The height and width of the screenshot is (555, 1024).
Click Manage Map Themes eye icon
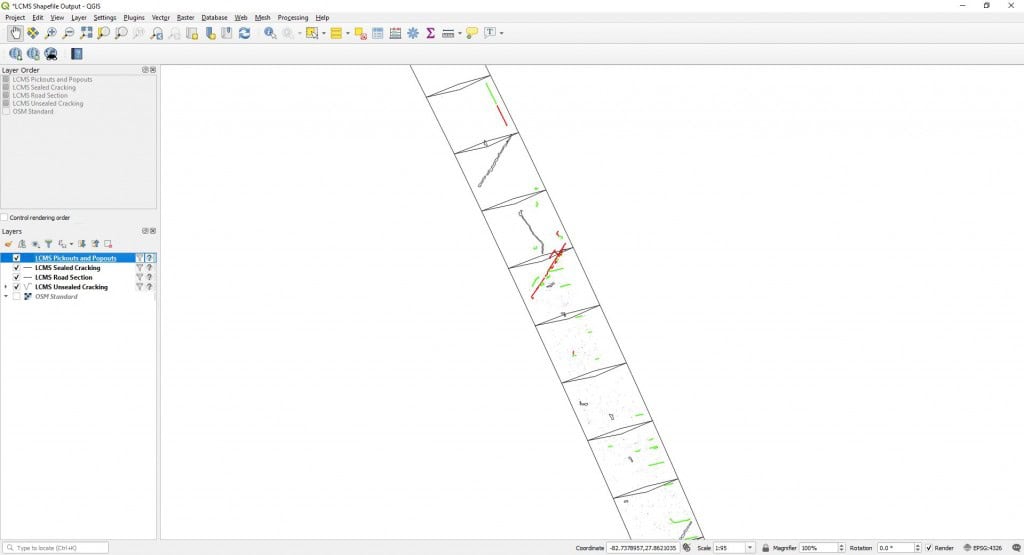point(35,244)
